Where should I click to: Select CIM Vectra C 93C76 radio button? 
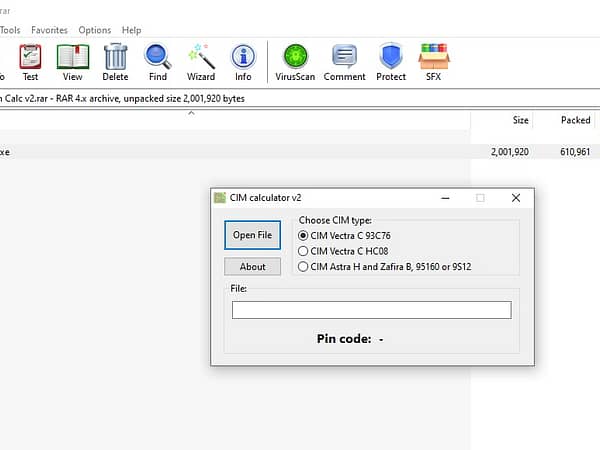point(303,235)
